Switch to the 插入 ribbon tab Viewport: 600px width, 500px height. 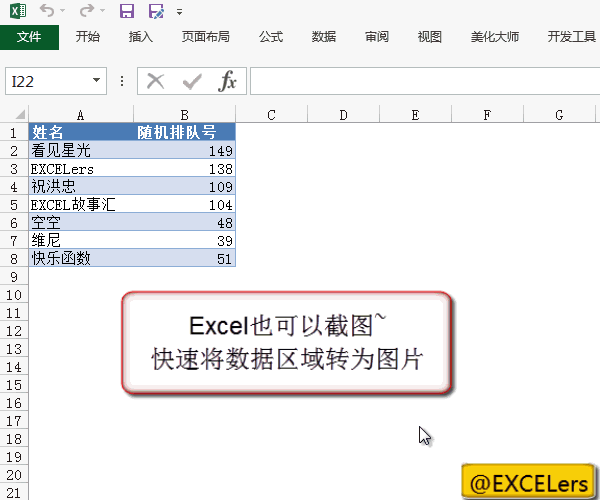(x=141, y=37)
